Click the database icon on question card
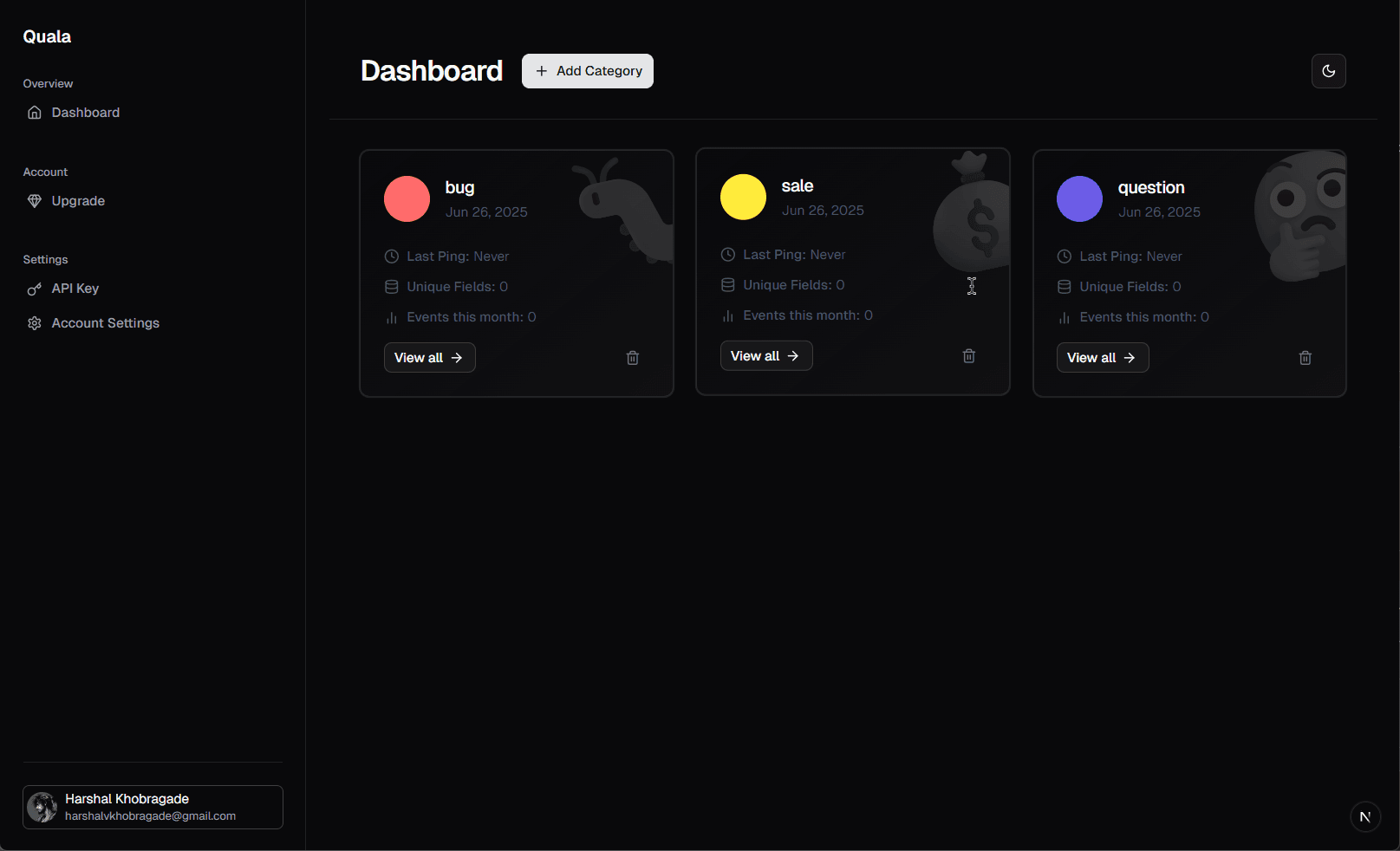This screenshot has height=851, width=1400. pos(1065,287)
